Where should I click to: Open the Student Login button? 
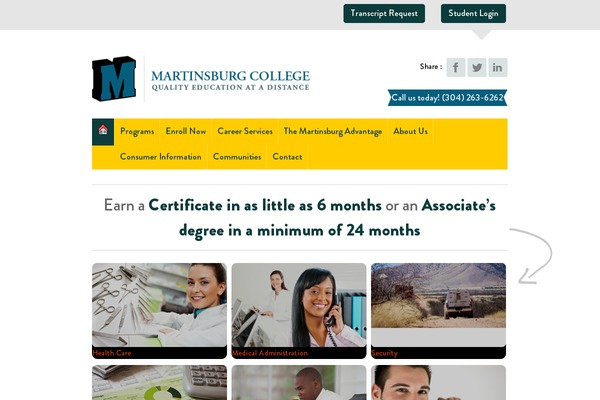[x=473, y=13]
